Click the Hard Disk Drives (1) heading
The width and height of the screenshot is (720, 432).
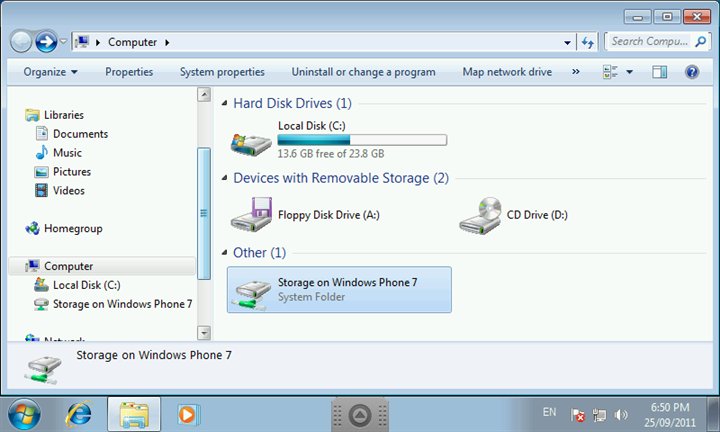coord(292,103)
